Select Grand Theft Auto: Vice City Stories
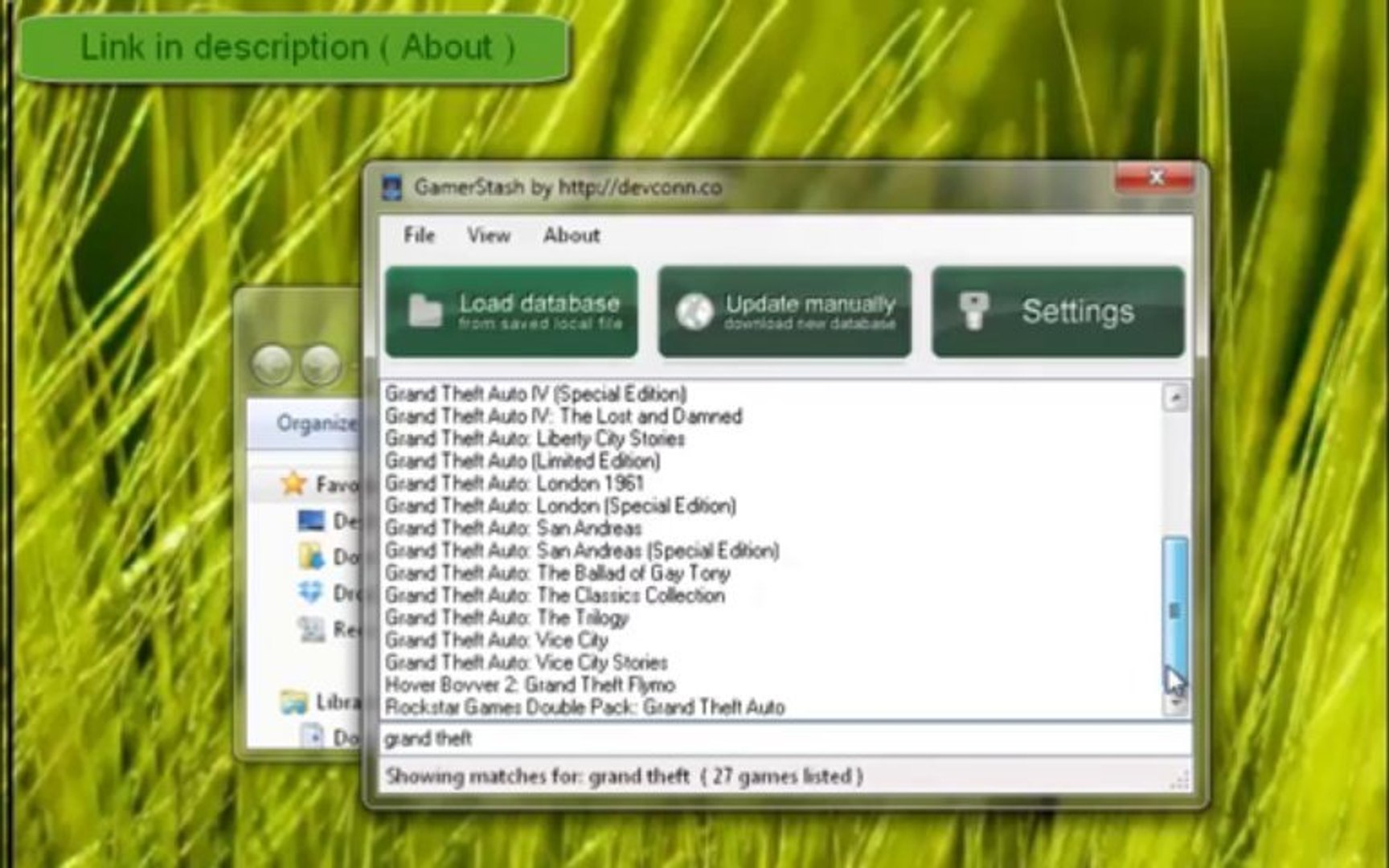1389x868 pixels. pos(526,664)
